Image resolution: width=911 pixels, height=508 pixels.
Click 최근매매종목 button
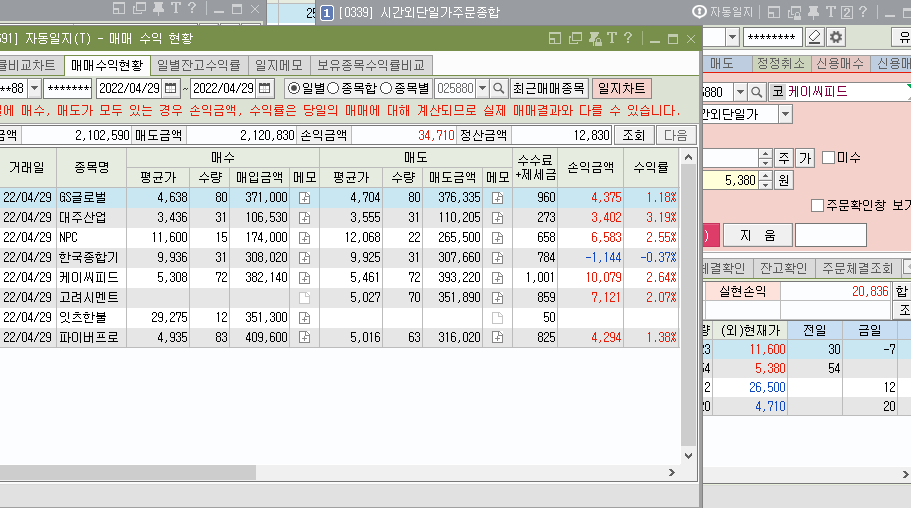click(x=548, y=88)
